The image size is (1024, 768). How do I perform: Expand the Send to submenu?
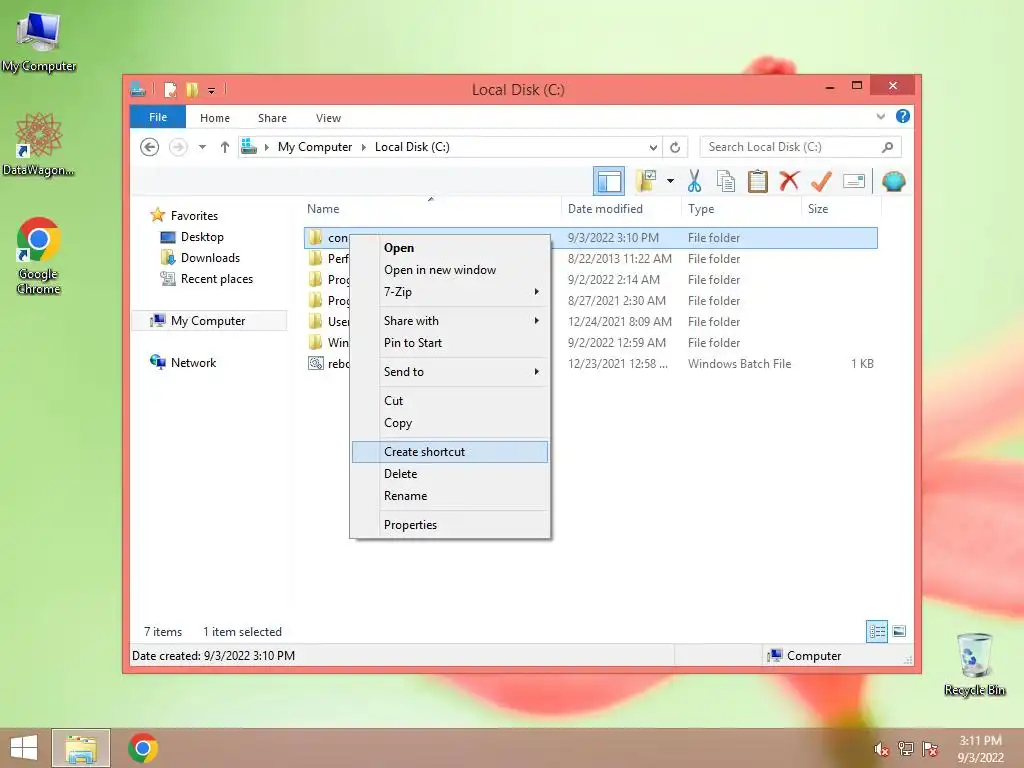[450, 372]
